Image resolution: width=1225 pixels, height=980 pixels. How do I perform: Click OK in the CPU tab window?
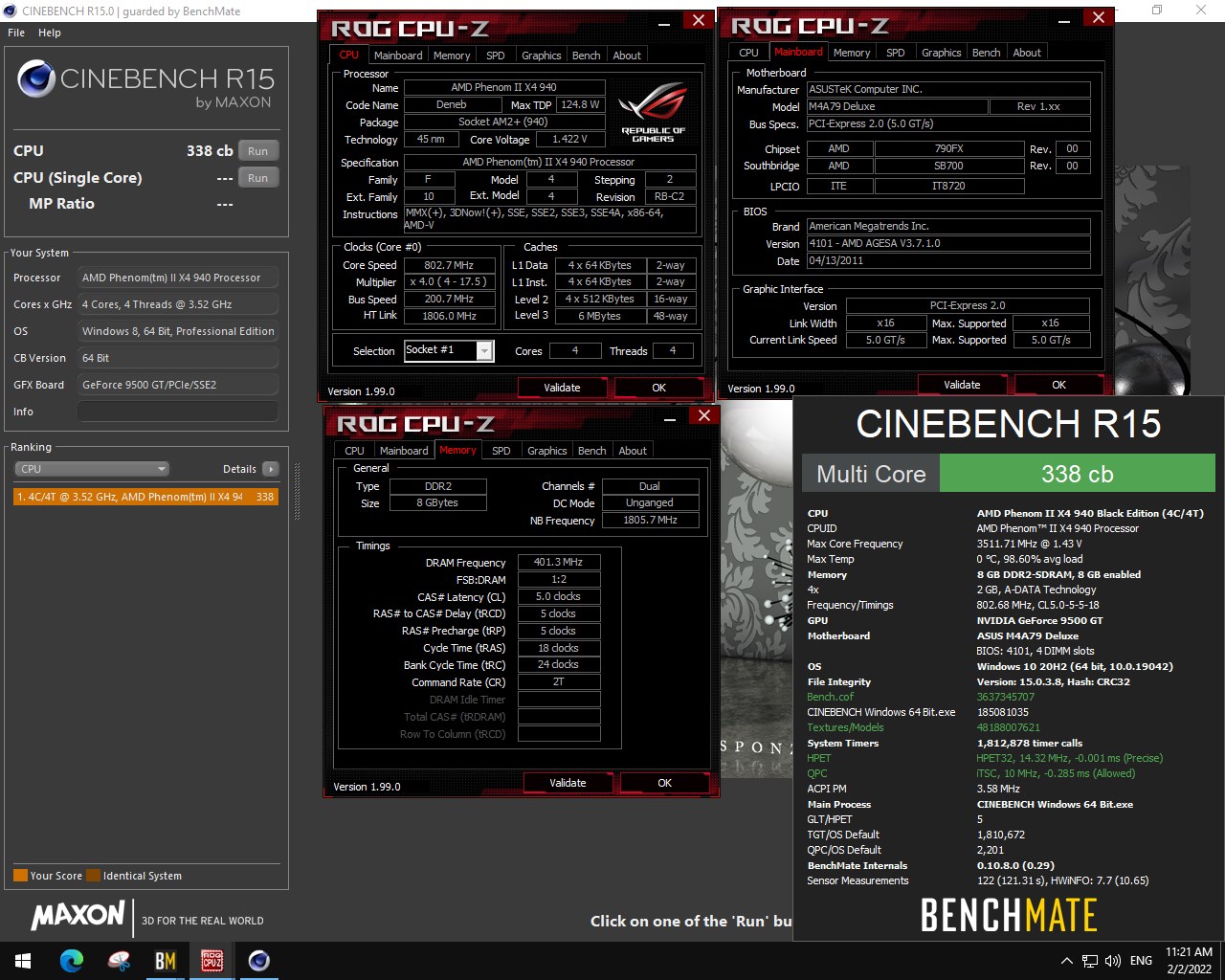coord(659,388)
